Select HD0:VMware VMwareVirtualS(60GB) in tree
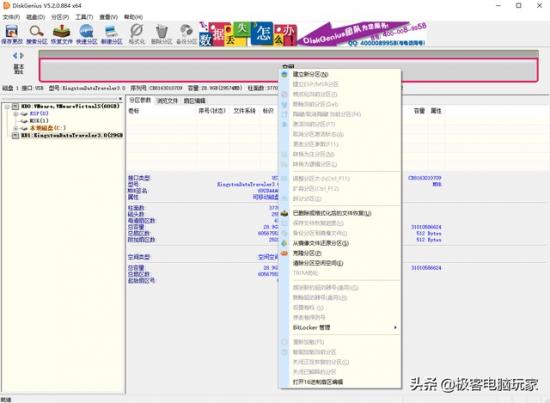 tap(70, 106)
